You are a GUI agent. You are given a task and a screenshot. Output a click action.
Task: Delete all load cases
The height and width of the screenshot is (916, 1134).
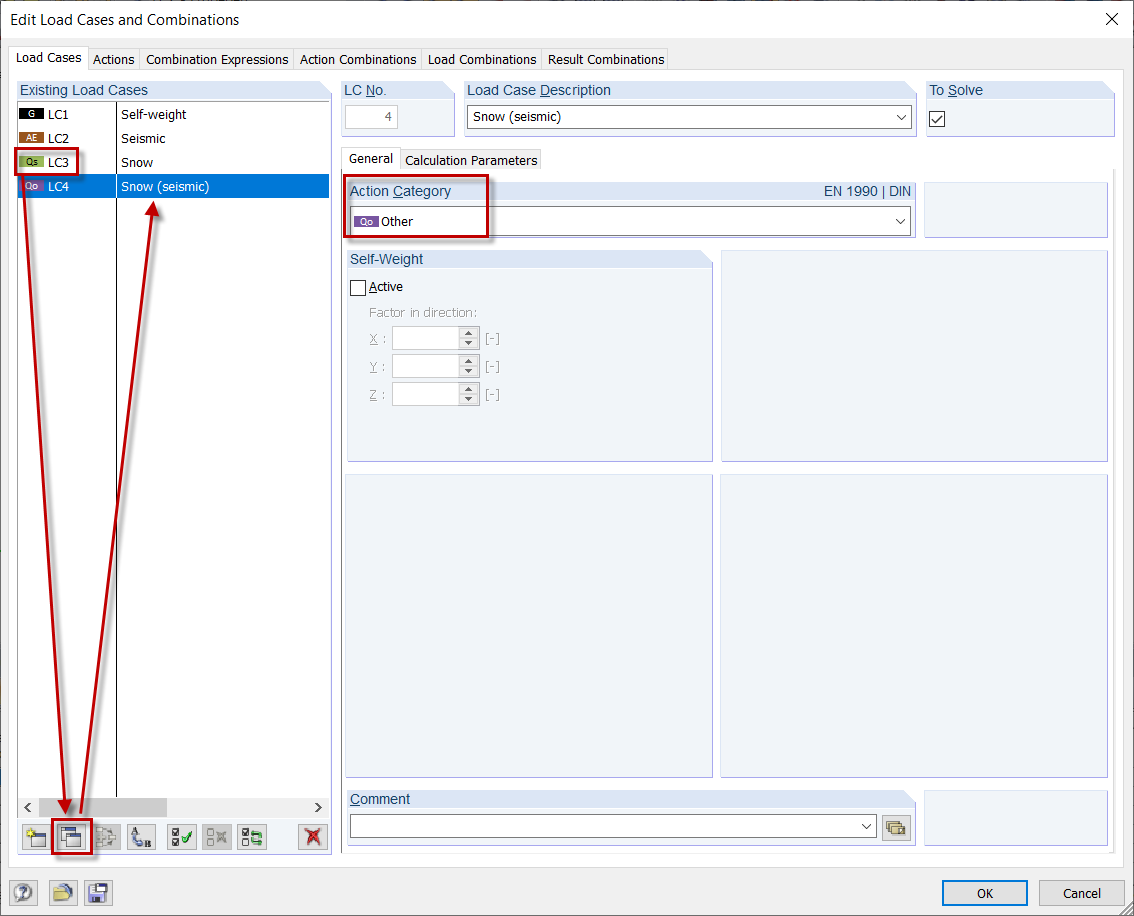pyautogui.click(x=311, y=837)
